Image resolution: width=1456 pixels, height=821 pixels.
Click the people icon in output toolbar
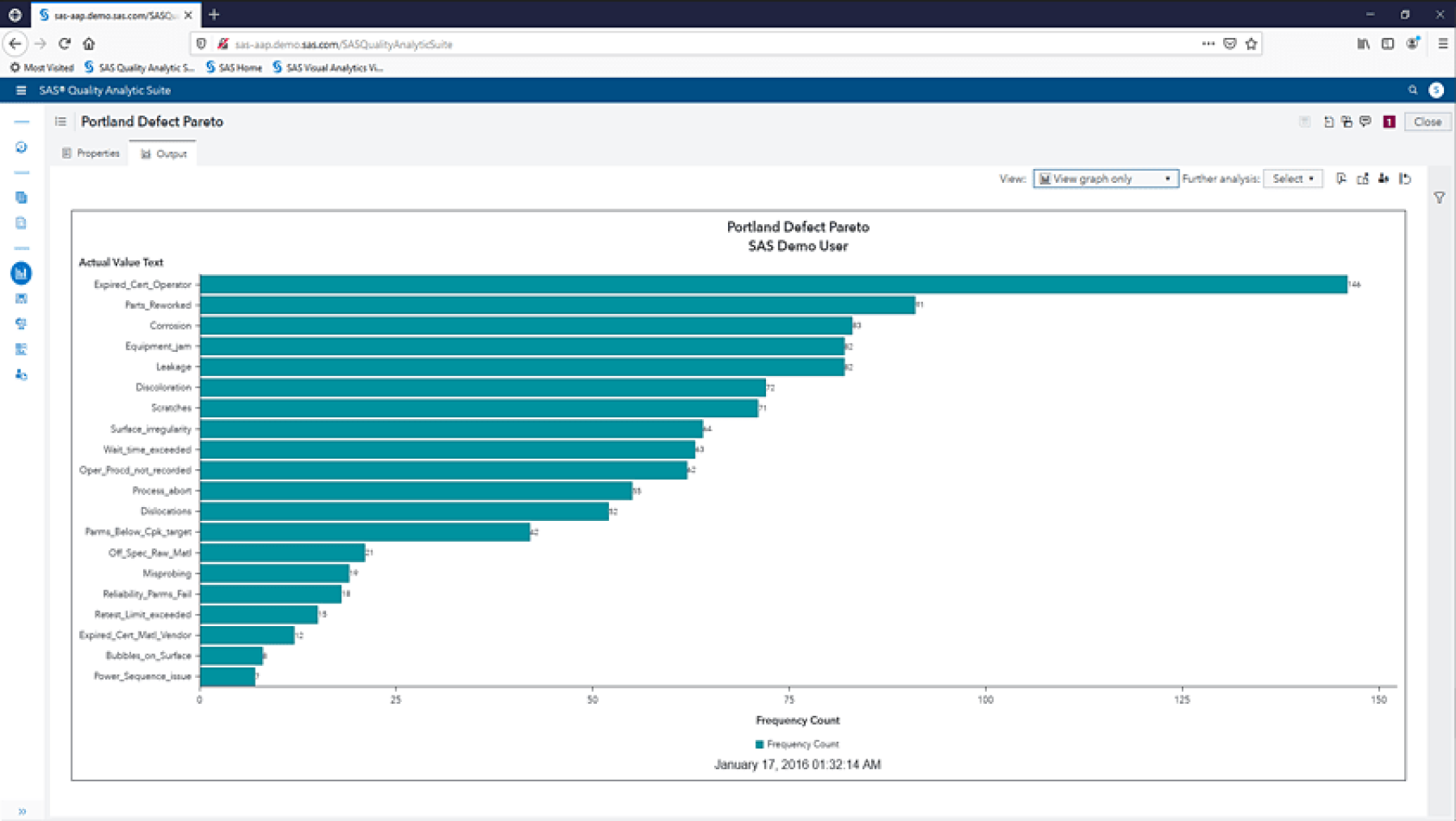pyautogui.click(x=1384, y=179)
